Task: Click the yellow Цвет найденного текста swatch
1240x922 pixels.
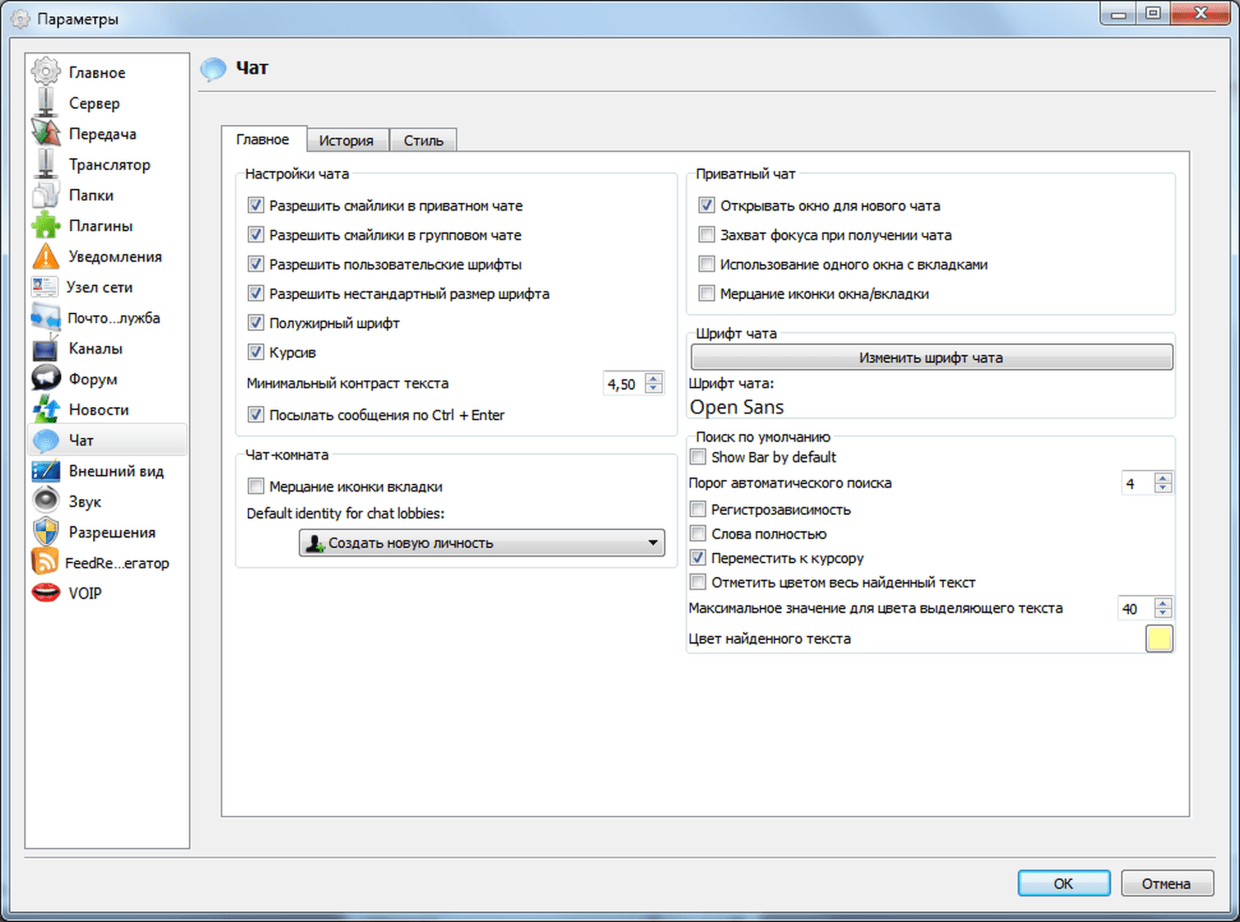Action: pyautogui.click(x=1158, y=639)
